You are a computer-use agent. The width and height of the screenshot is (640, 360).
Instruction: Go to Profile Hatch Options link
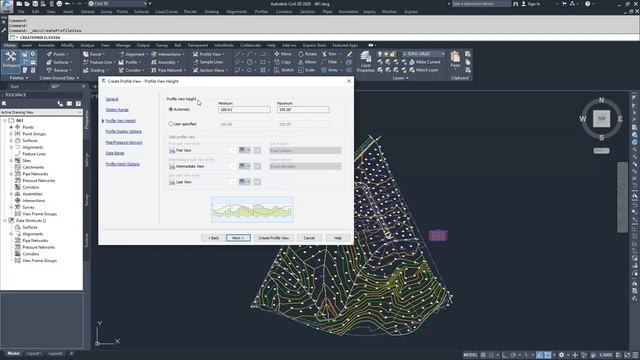click(122, 164)
